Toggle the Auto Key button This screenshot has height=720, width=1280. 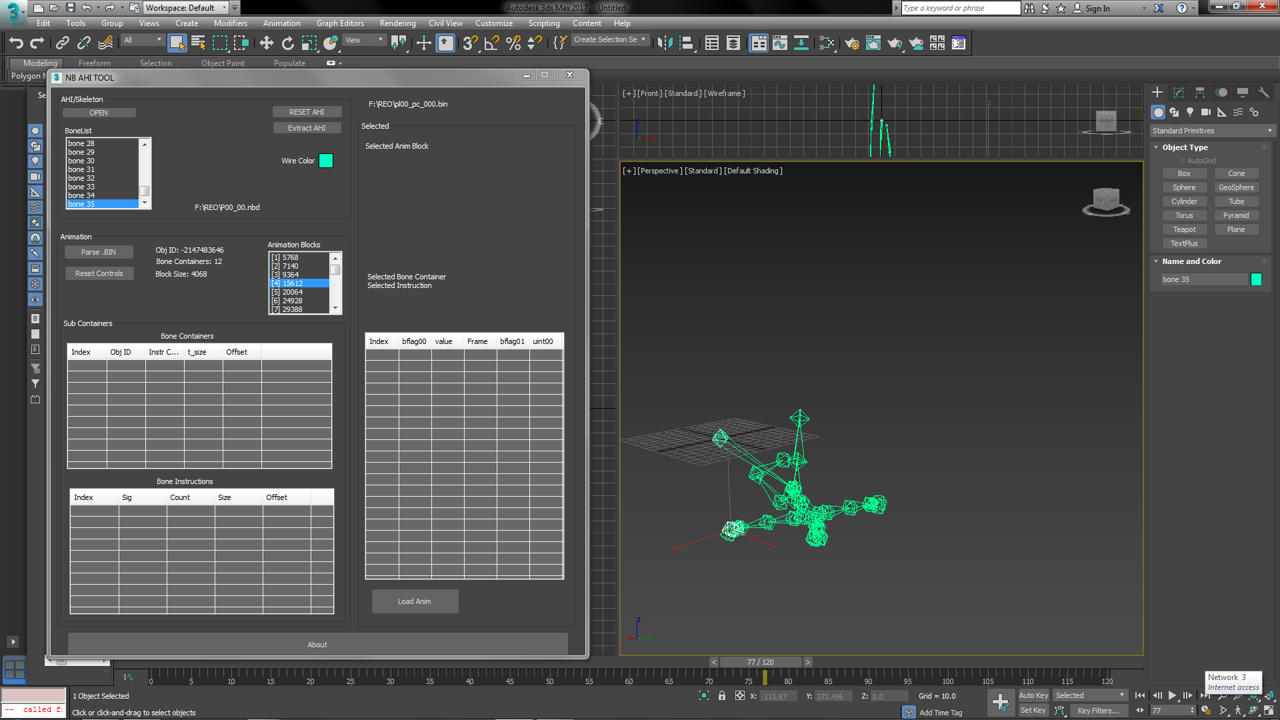[x=1033, y=695]
